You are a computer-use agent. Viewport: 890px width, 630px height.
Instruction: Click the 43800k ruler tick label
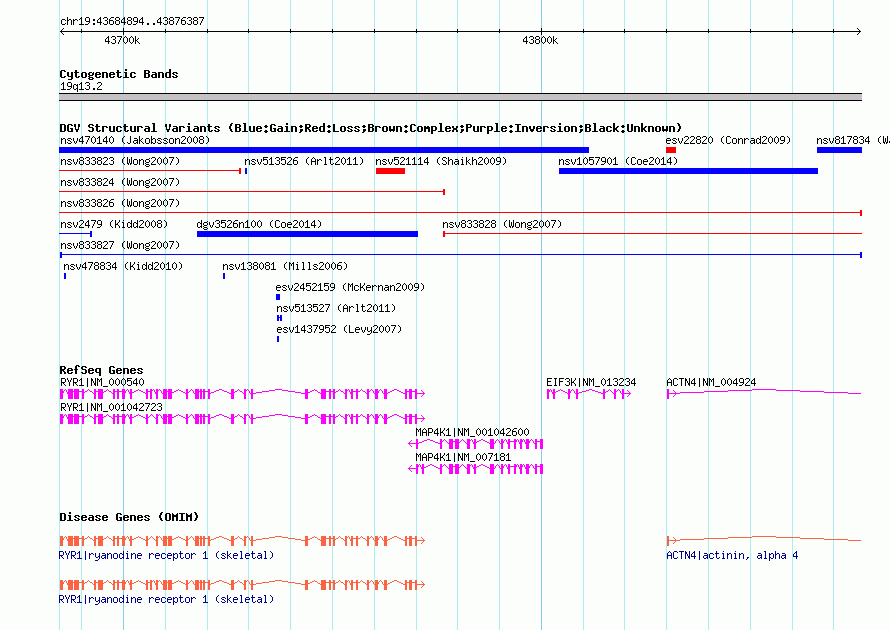click(x=540, y=40)
